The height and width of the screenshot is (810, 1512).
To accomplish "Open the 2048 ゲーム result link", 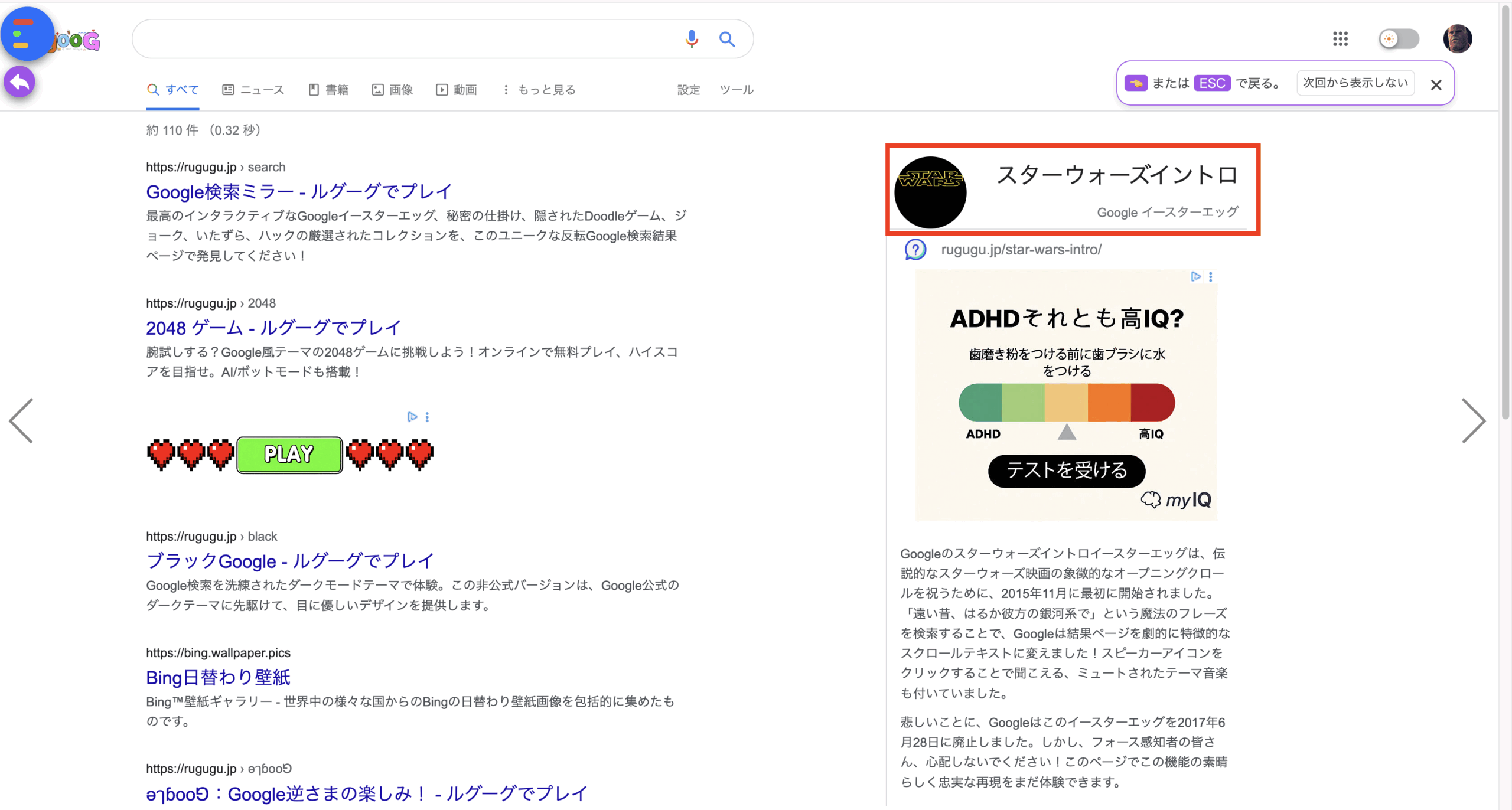I will (273, 328).
